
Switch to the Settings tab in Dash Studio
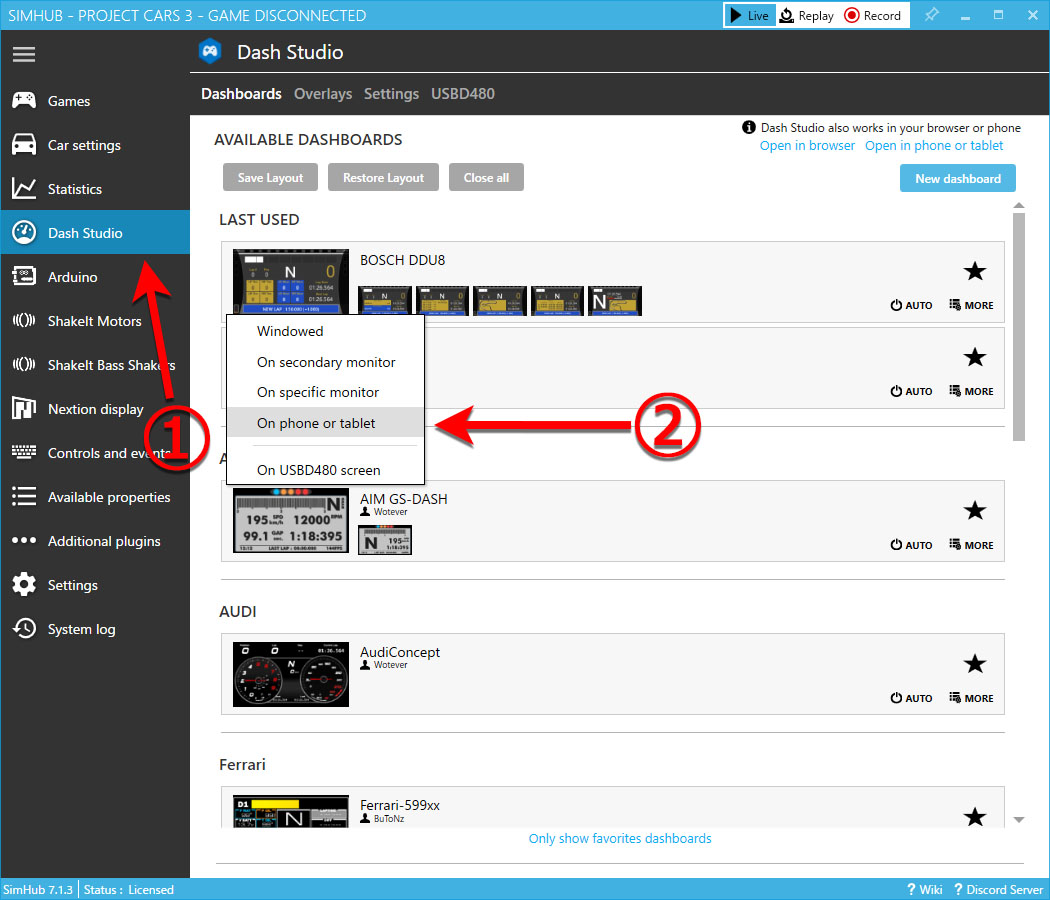[391, 94]
